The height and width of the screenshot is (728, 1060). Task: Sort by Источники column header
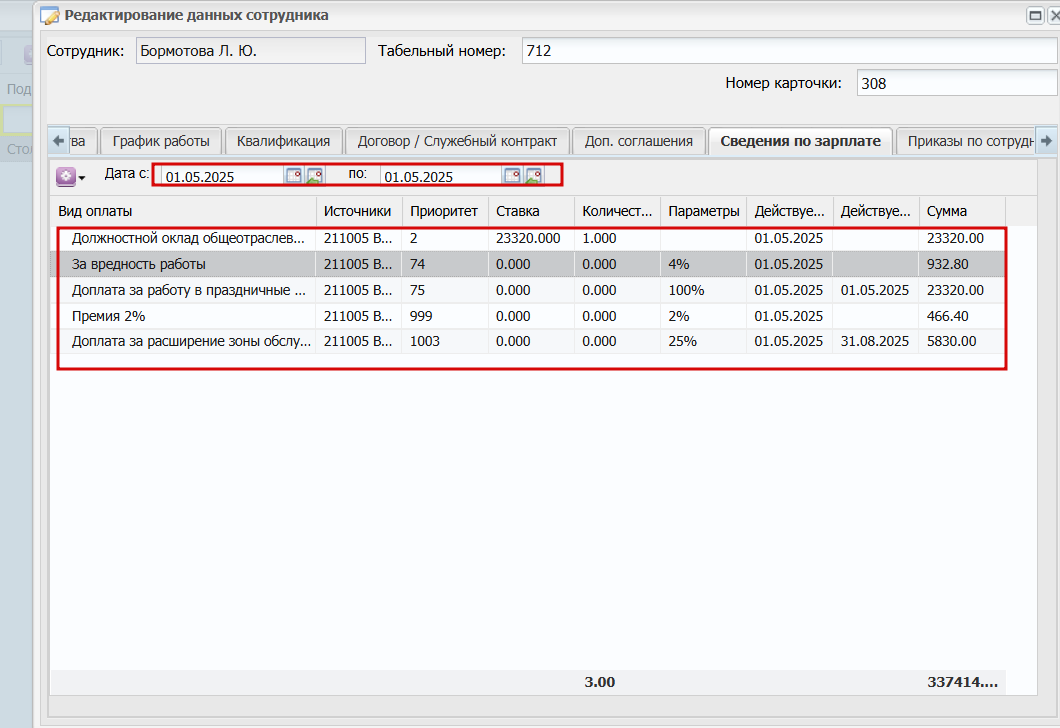coord(359,211)
